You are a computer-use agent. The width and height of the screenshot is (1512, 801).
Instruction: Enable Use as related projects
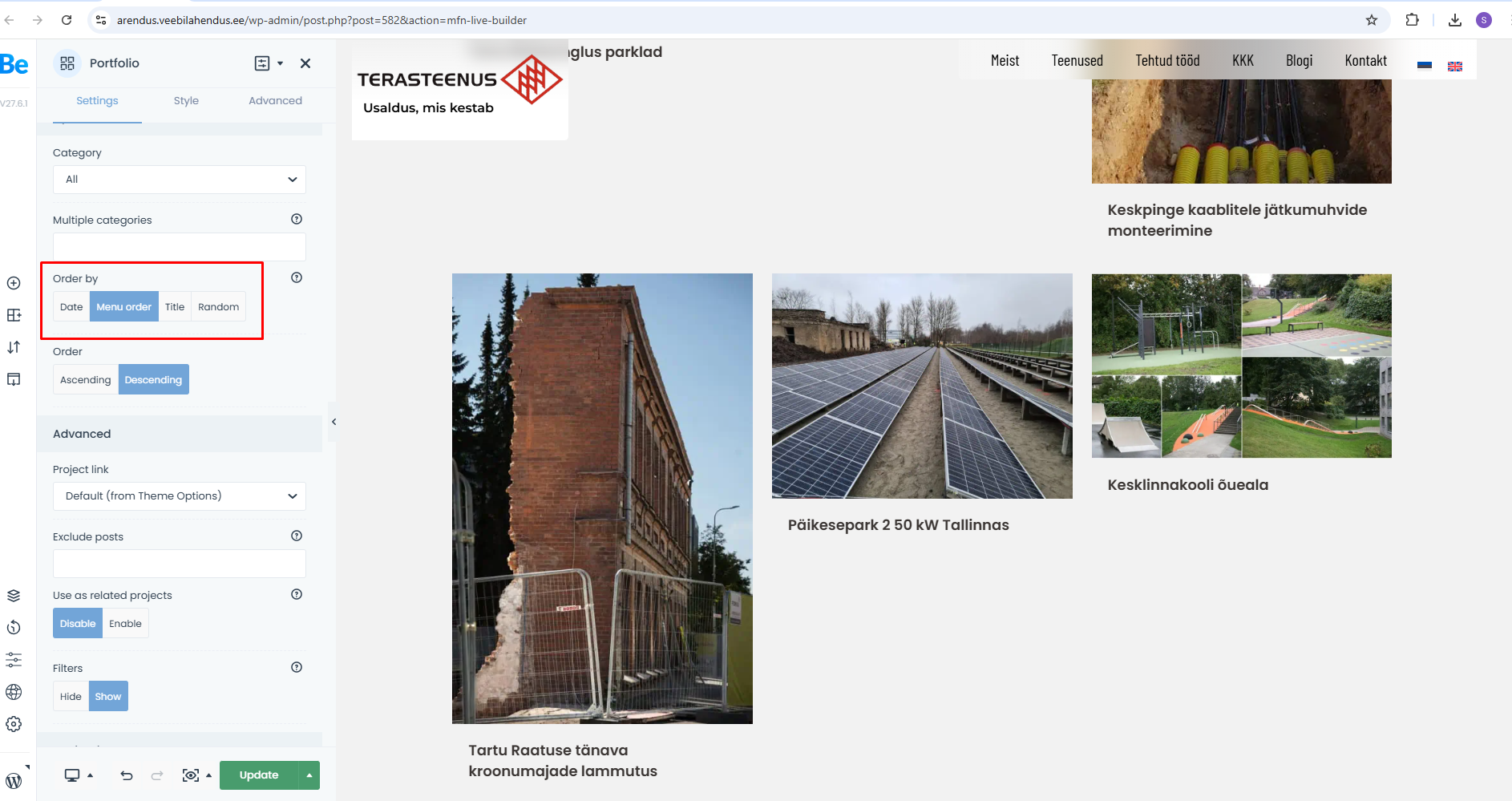point(125,624)
